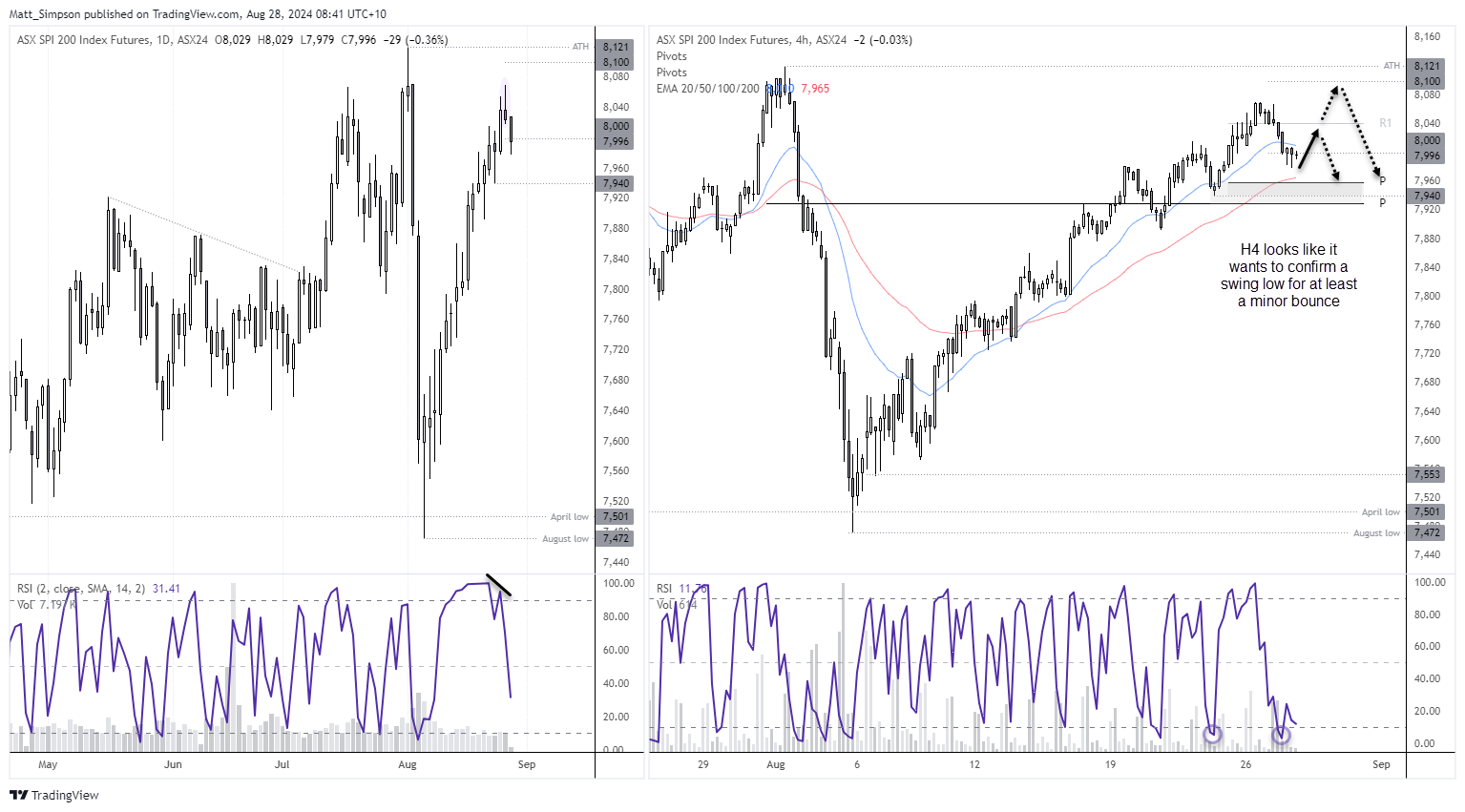This screenshot has width=1465, height=812.
Task: Click the RSI 11.76 legend on 4h chart
Action: (681, 589)
